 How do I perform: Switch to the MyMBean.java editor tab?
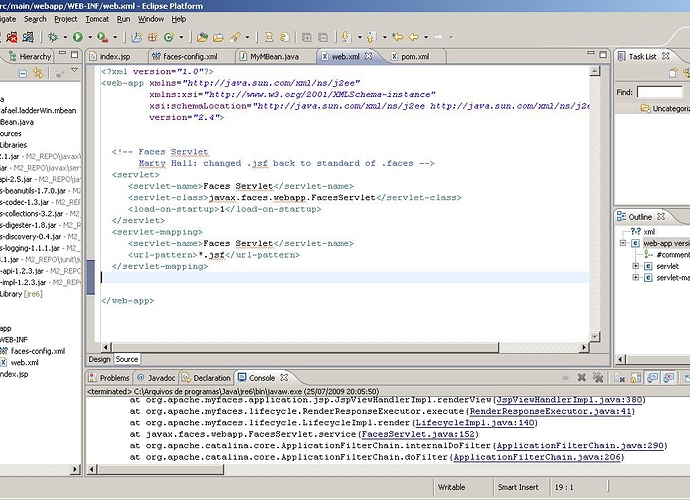274,56
